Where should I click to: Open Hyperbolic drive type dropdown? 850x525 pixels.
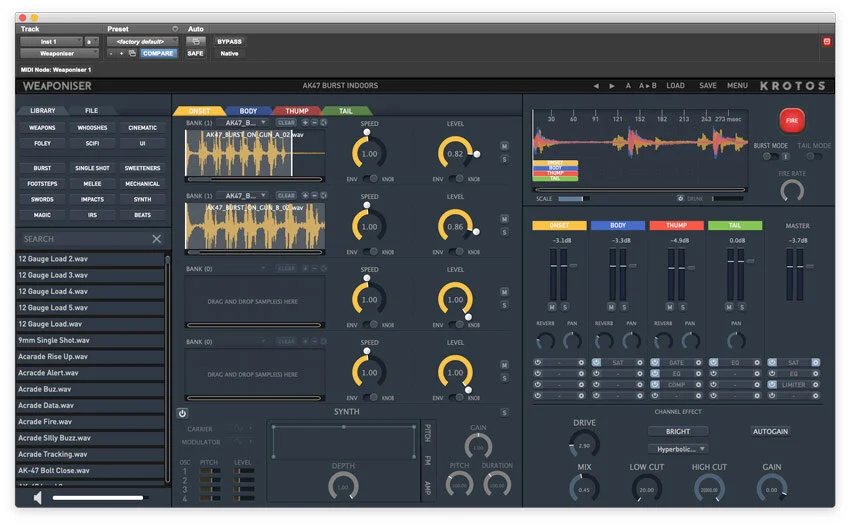(678, 449)
